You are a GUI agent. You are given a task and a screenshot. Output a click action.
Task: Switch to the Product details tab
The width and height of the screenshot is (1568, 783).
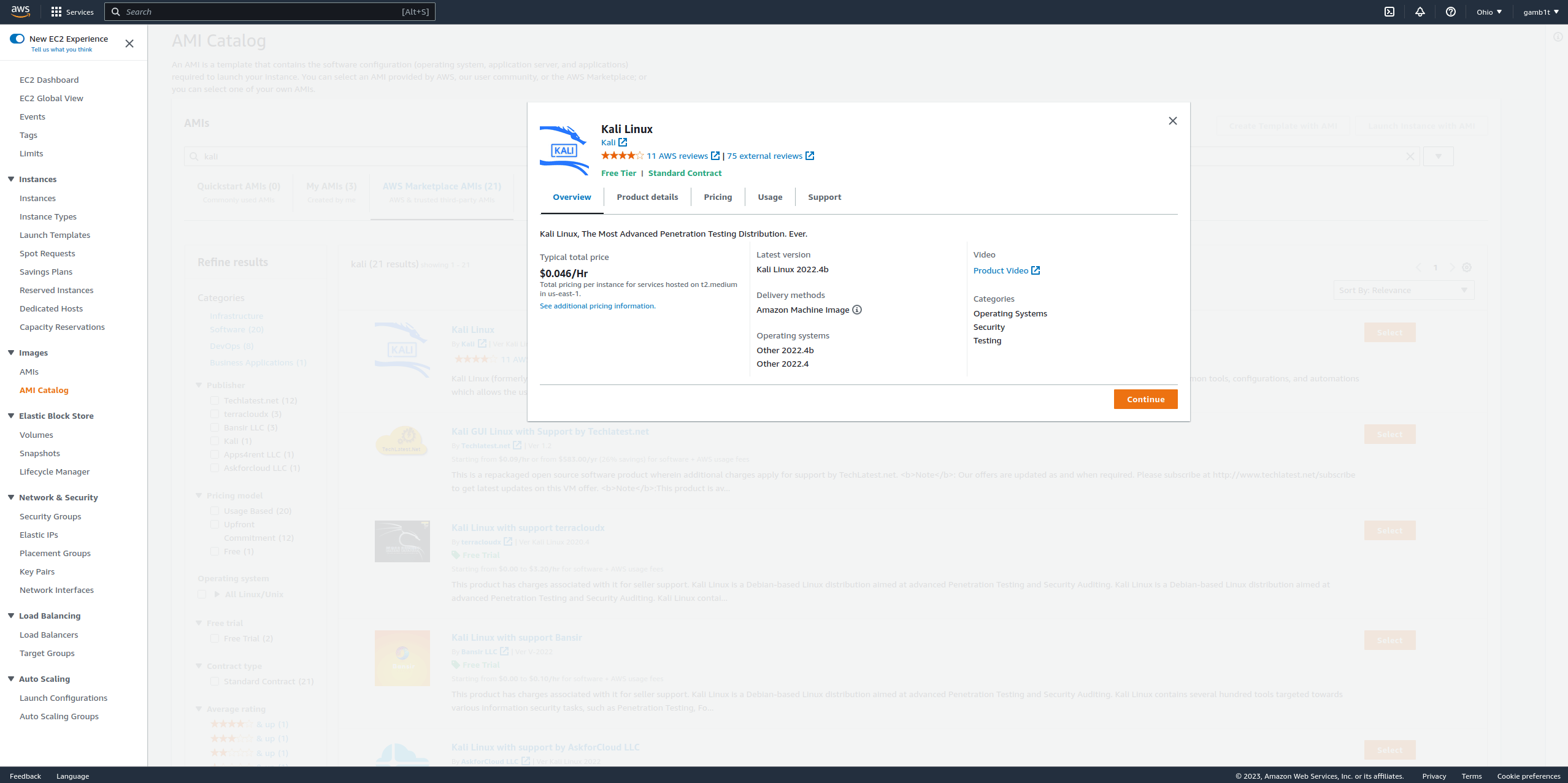[x=647, y=197]
